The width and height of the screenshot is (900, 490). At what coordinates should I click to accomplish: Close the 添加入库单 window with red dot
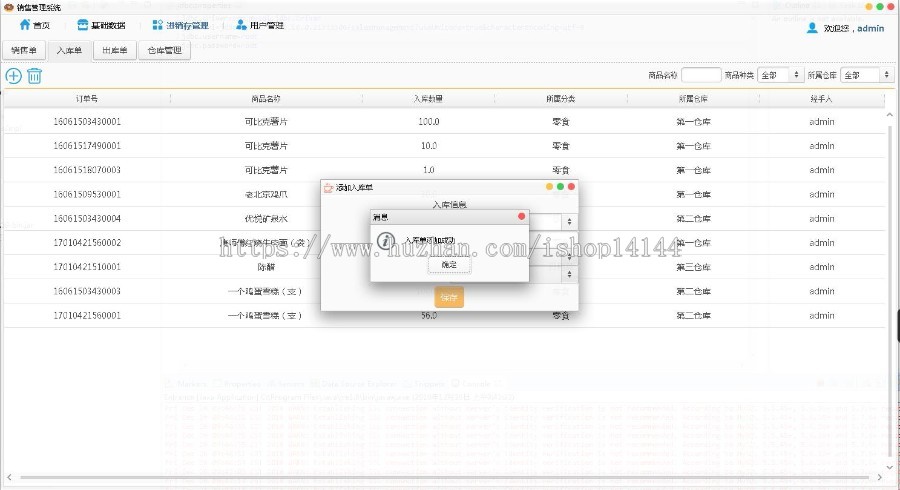(x=571, y=186)
